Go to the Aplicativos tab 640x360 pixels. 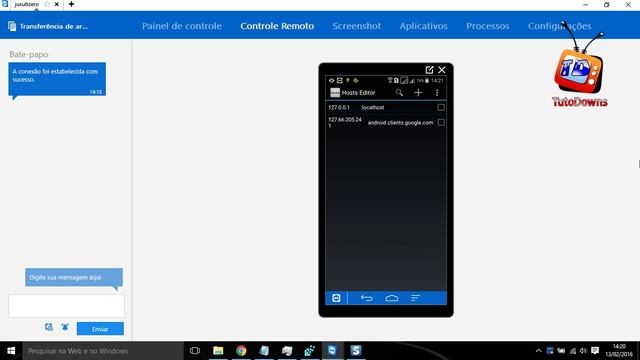point(423,26)
